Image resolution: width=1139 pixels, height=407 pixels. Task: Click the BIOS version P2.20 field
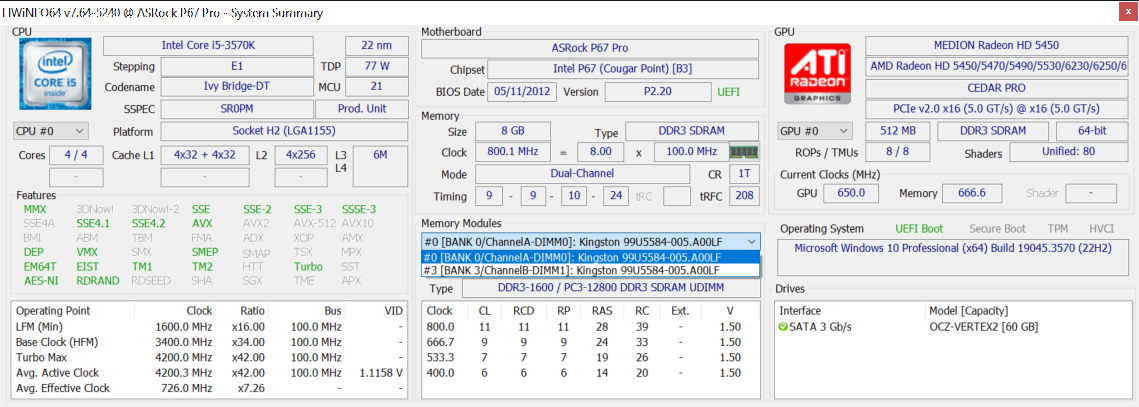point(657,92)
